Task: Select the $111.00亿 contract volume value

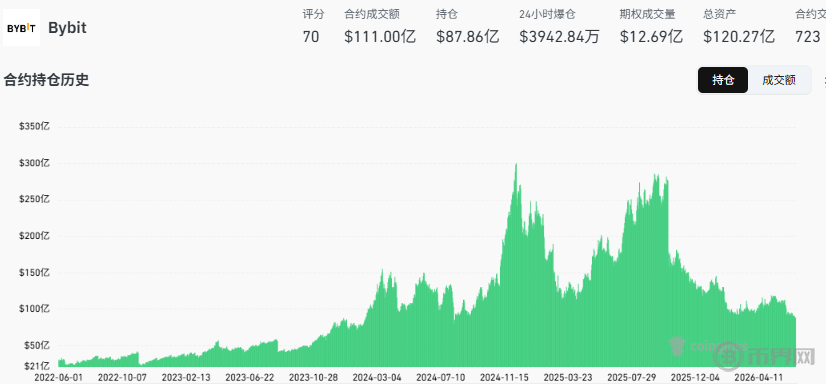Action: pos(380,37)
